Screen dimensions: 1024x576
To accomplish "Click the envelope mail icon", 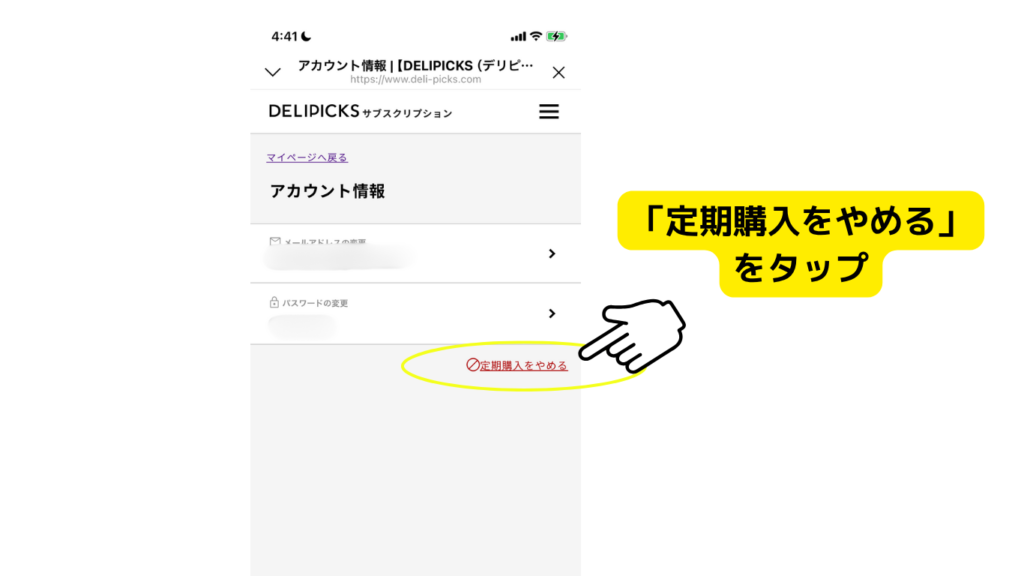I will point(275,241).
